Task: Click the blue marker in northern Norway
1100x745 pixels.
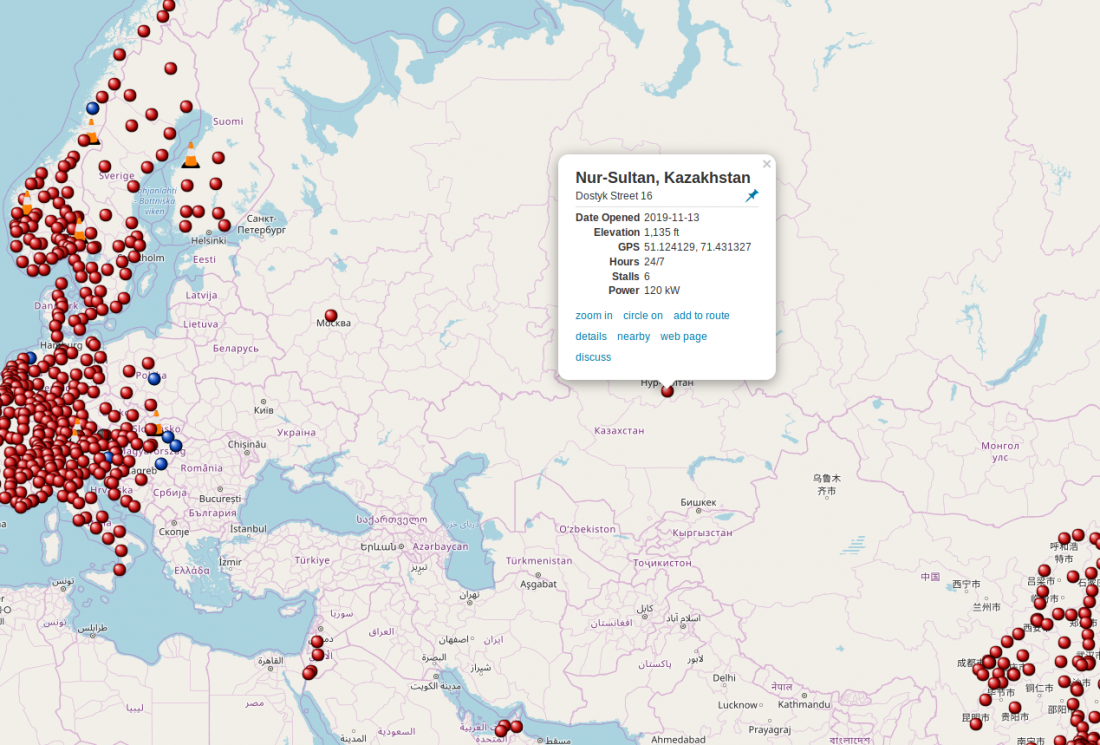Action: point(93,108)
